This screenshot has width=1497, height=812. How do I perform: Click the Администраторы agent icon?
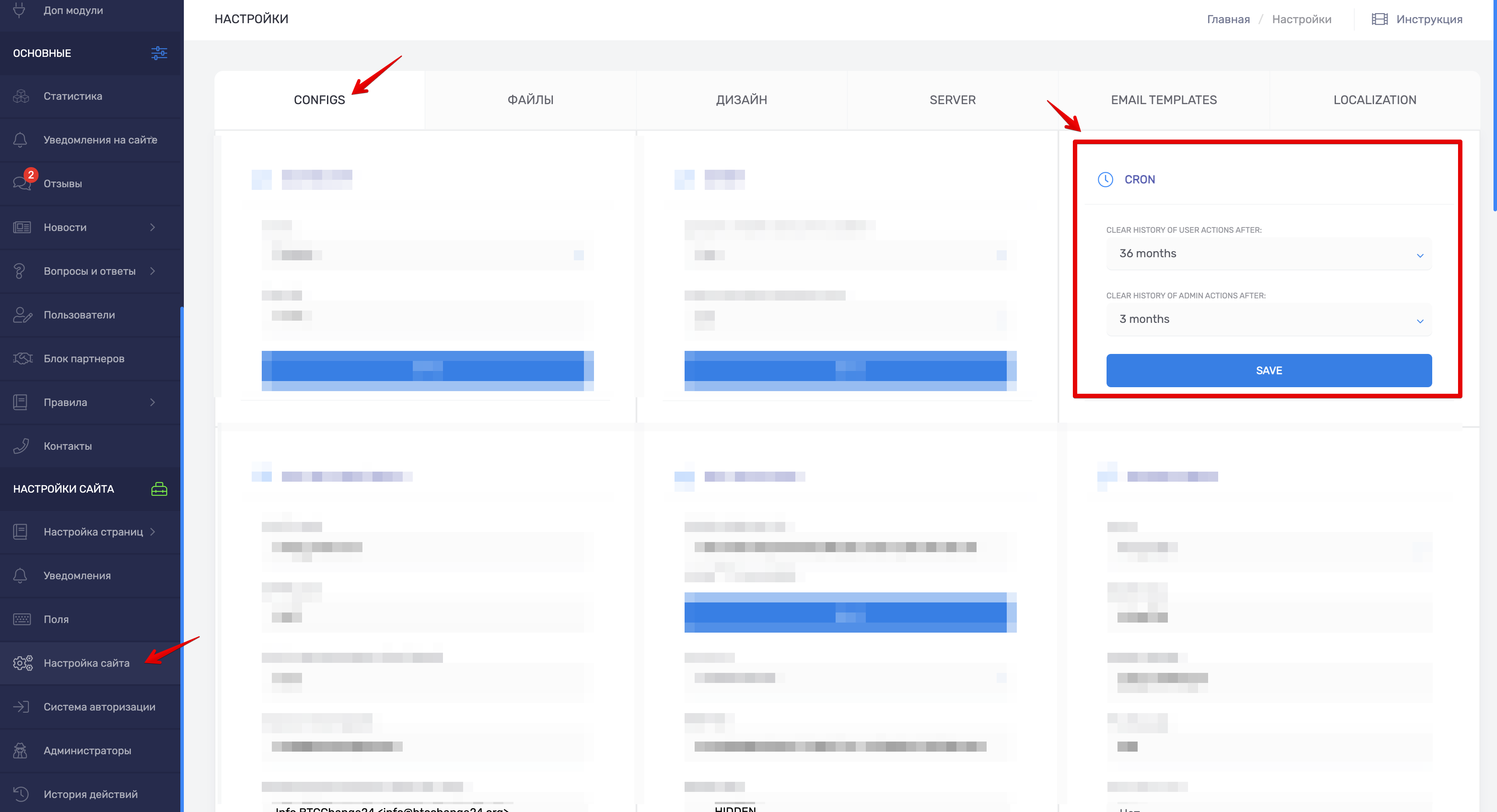pyautogui.click(x=21, y=750)
